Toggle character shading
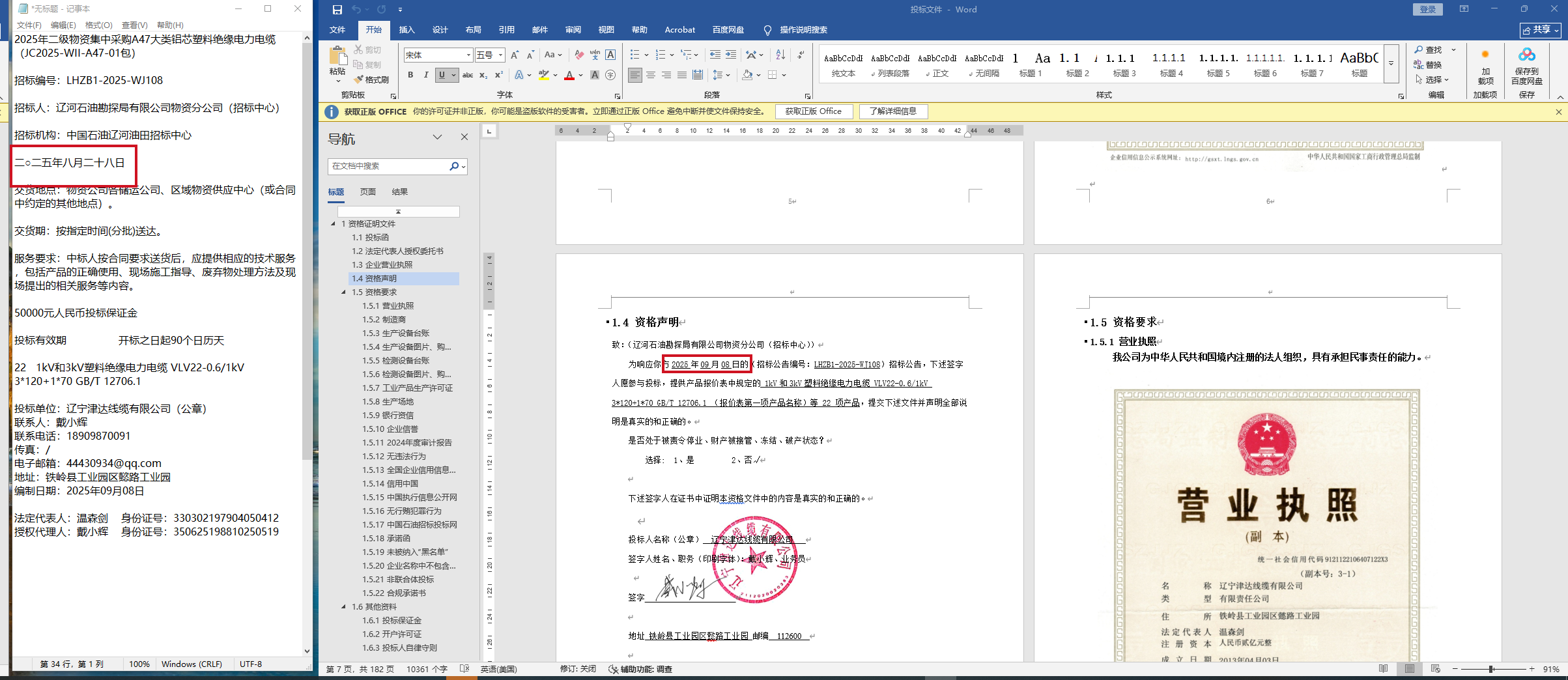Image resolution: width=1568 pixels, height=680 pixels. coord(595,75)
